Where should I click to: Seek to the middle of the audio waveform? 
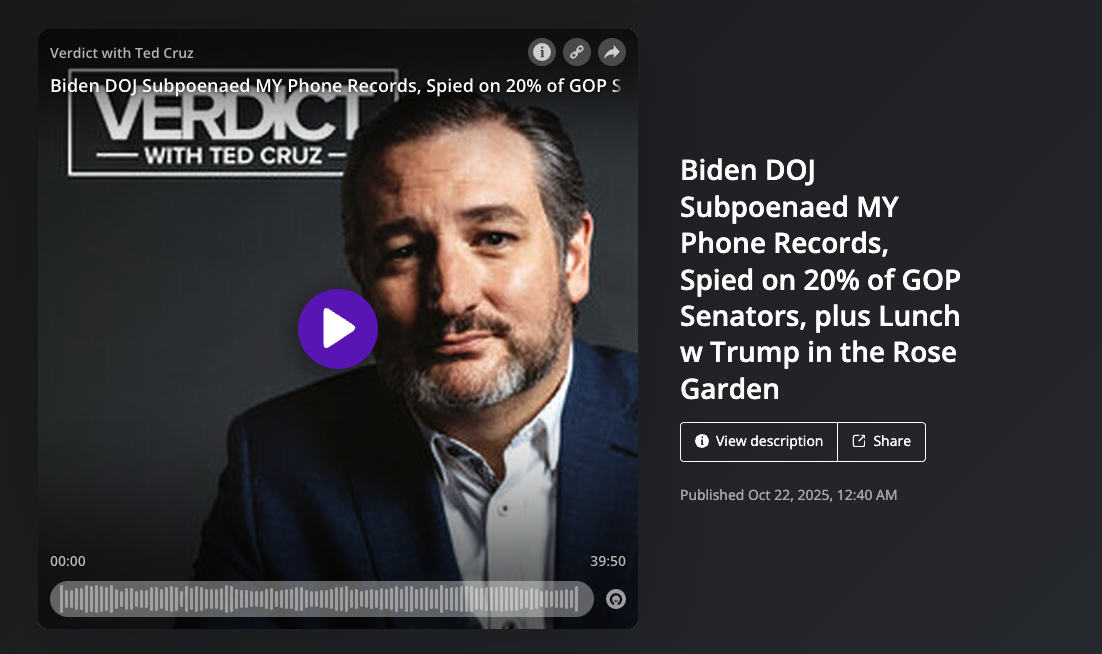(x=322, y=599)
